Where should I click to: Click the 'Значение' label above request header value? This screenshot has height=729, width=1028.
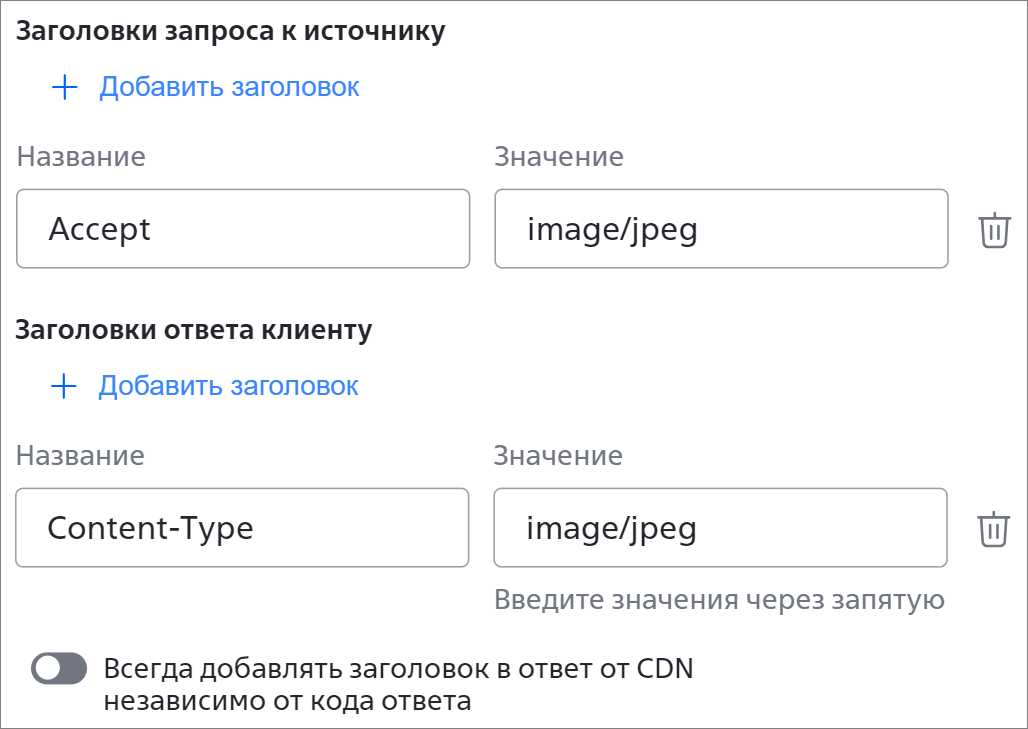559,157
